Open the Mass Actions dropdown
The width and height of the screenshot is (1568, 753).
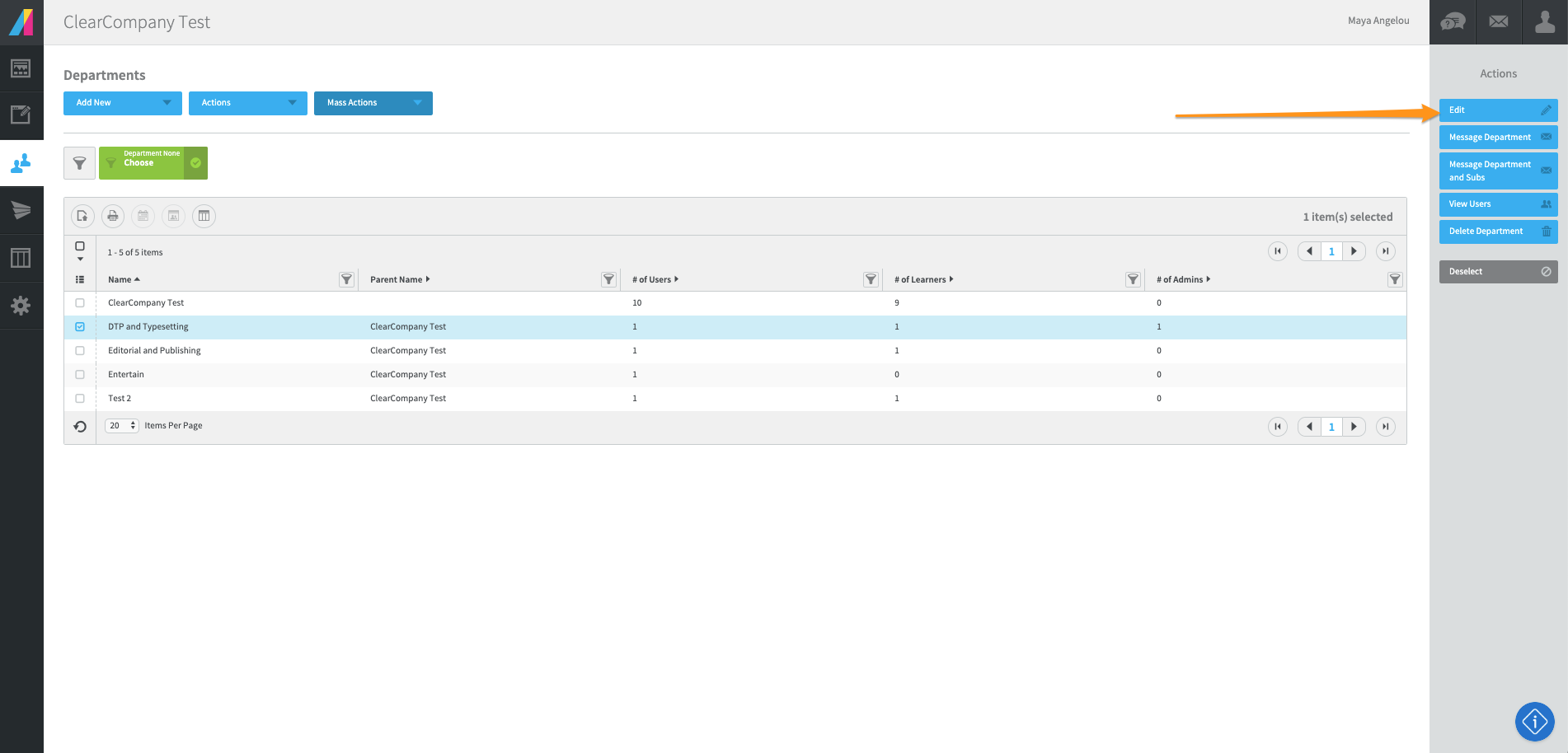373,103
